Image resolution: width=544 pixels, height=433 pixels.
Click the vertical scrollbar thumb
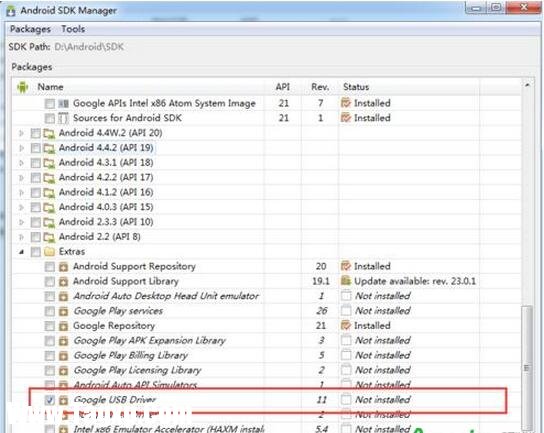click(527, 368)
